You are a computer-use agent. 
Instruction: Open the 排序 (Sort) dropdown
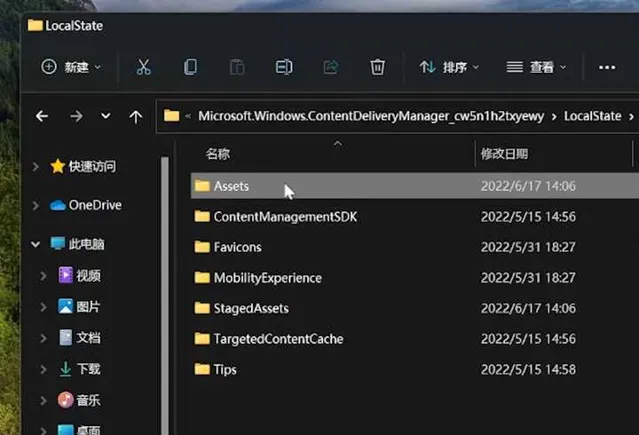coord(449,67)
